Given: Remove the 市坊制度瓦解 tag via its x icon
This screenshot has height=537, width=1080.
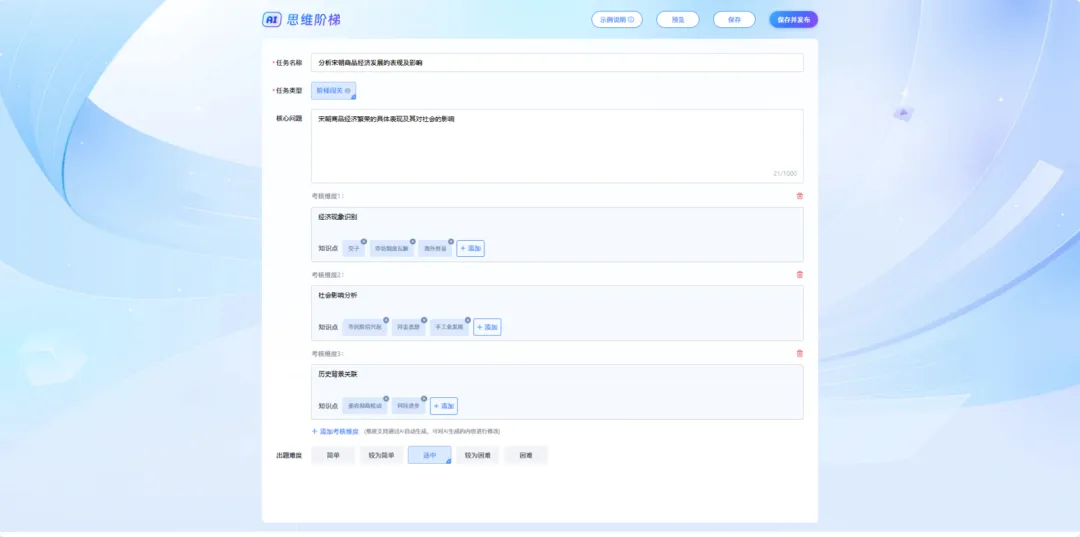Looking at the screenshot, I should click(413, 242).
